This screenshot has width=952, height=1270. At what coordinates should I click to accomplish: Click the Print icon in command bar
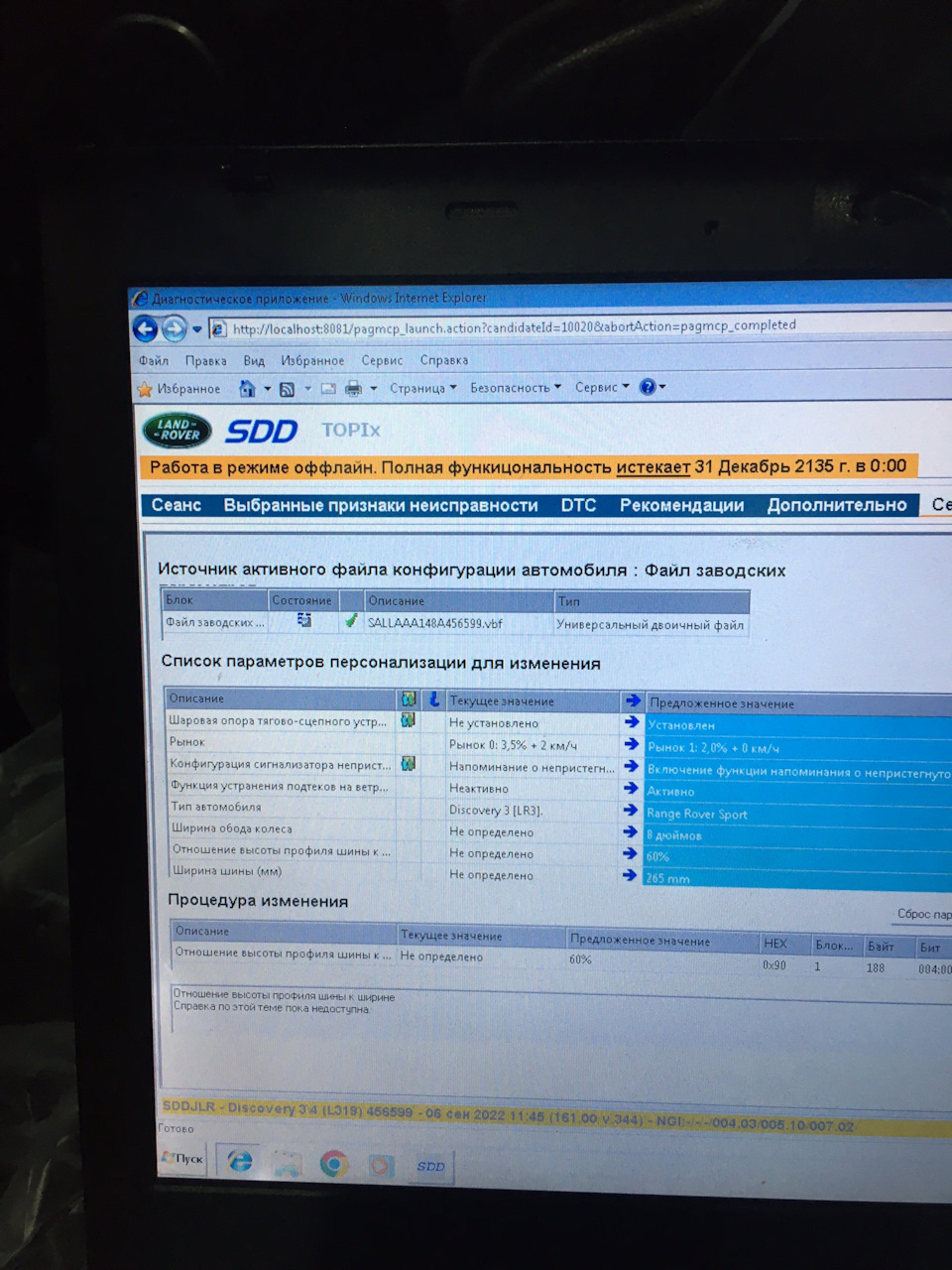point(353,389)
